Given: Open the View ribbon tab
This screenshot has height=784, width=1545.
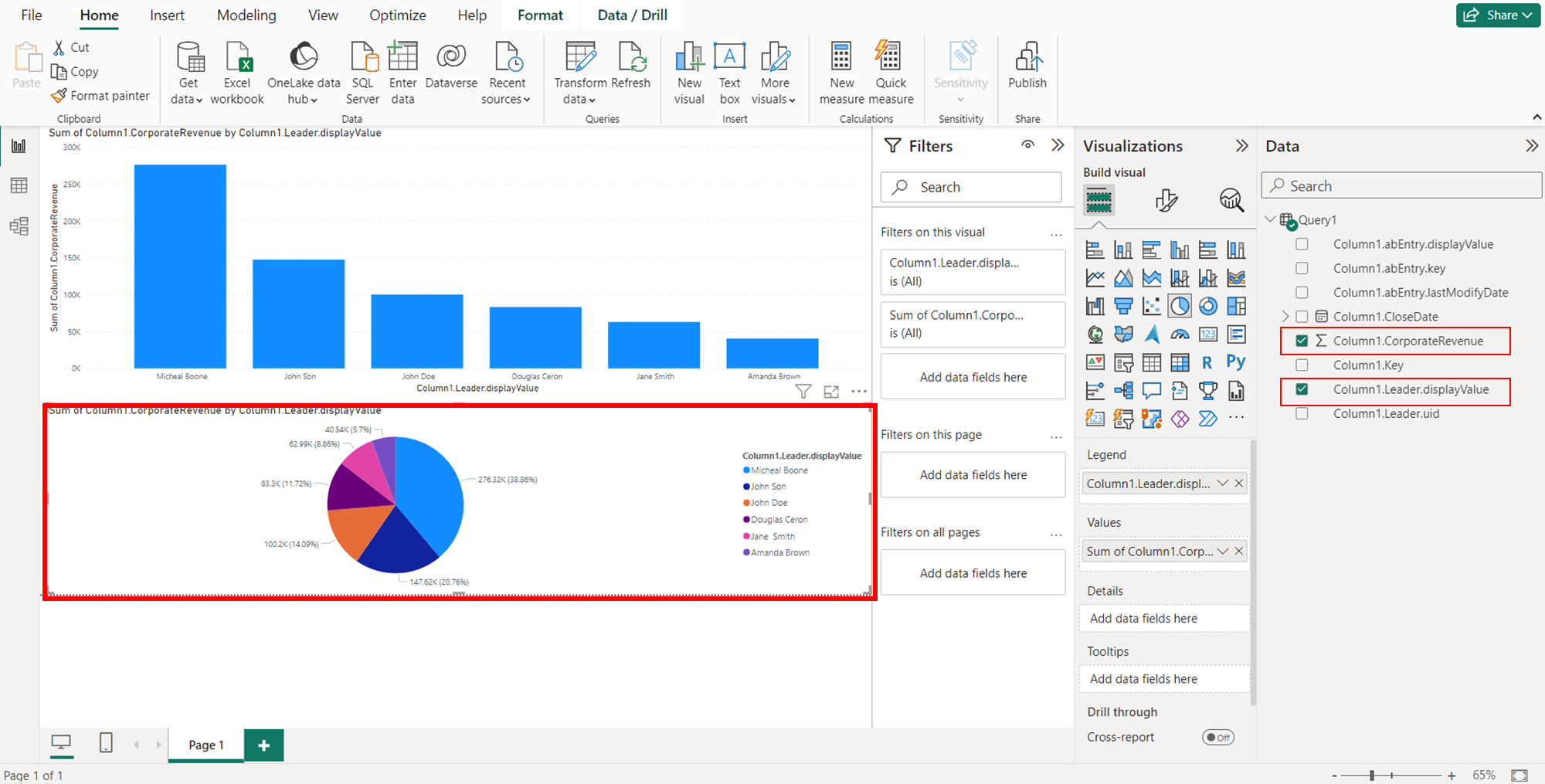Looking at the screenshot, I should pyautogui.click(x=323, y=15).
